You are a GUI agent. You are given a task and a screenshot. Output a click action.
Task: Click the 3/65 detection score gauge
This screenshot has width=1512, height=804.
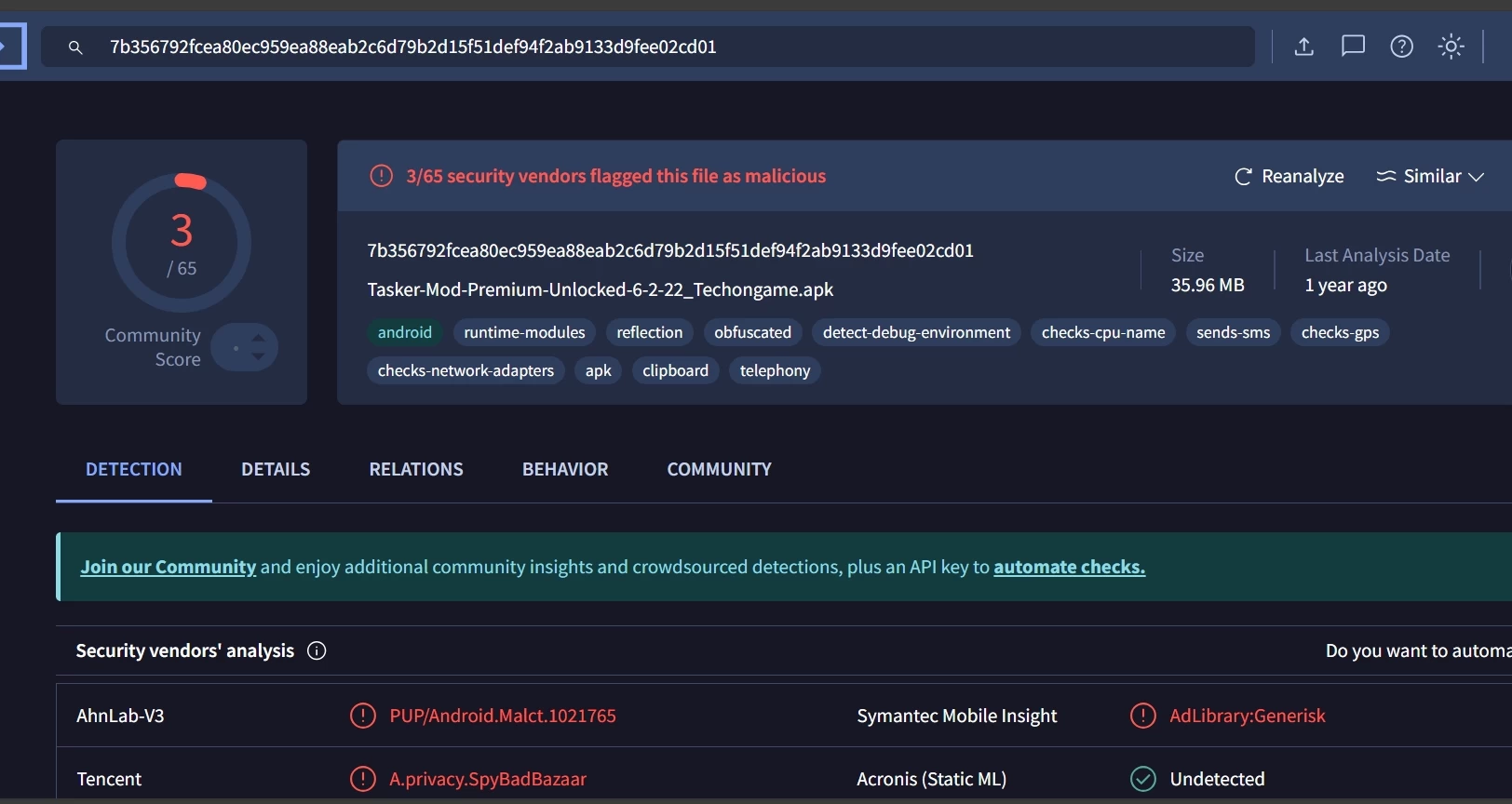coord(182,243)
